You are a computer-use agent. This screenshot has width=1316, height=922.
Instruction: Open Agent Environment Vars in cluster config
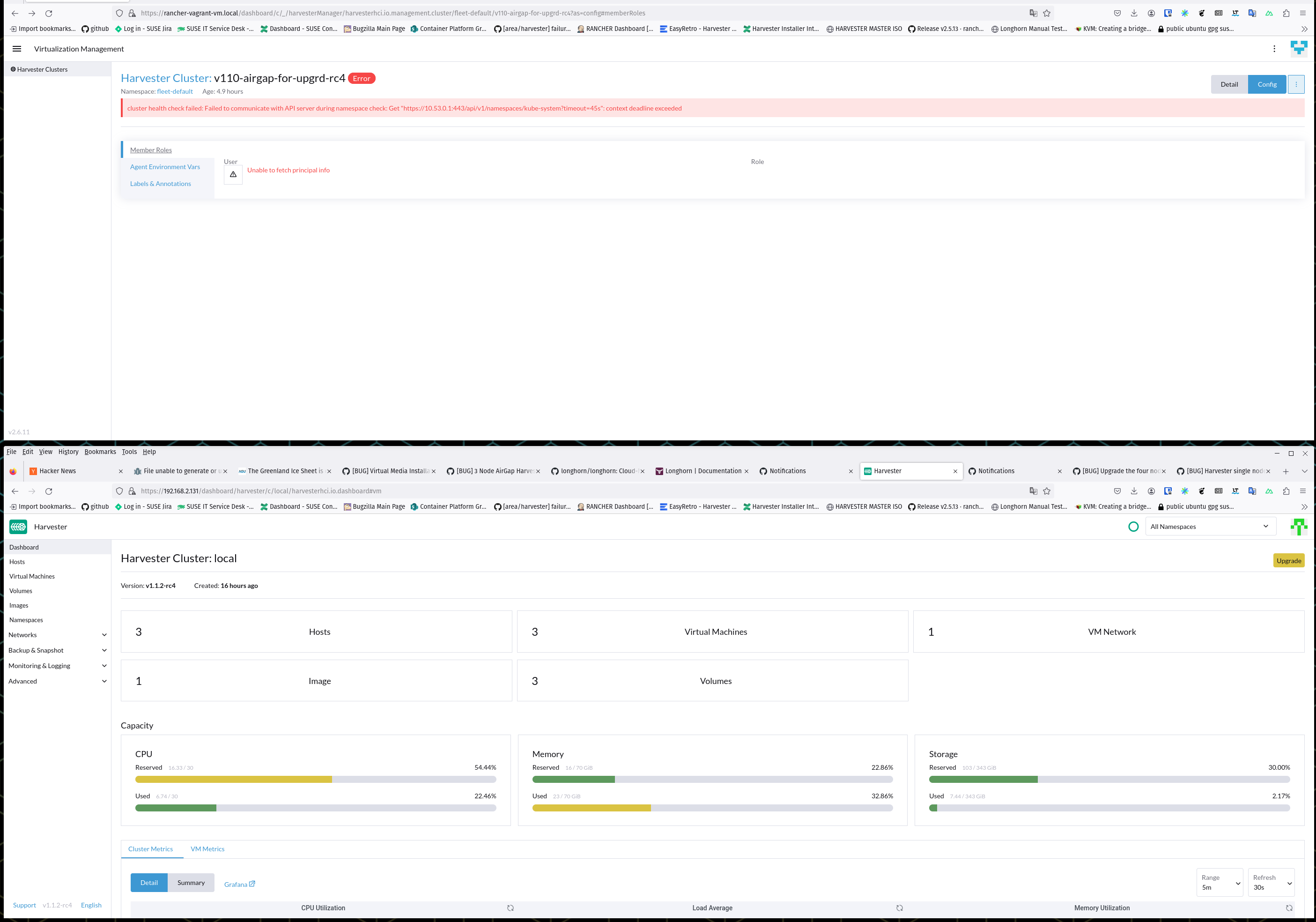point(164,166)
